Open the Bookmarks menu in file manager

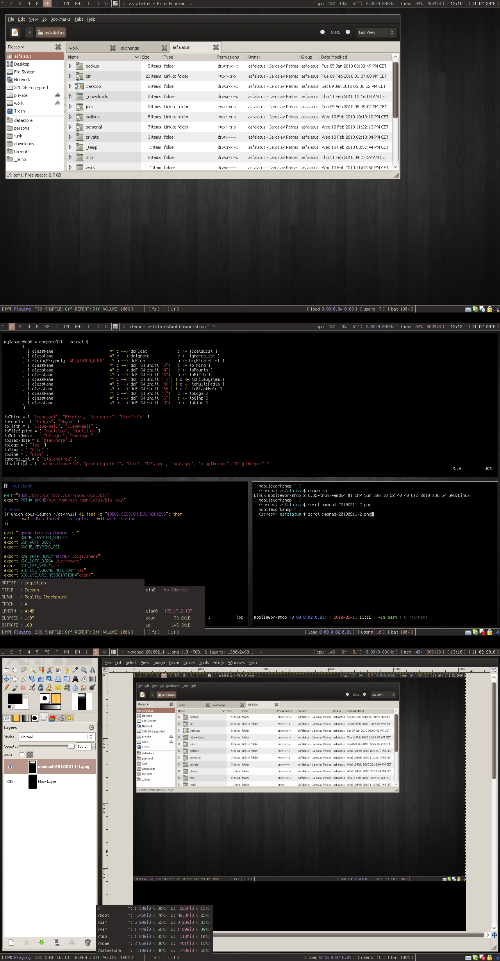point(61,20)
